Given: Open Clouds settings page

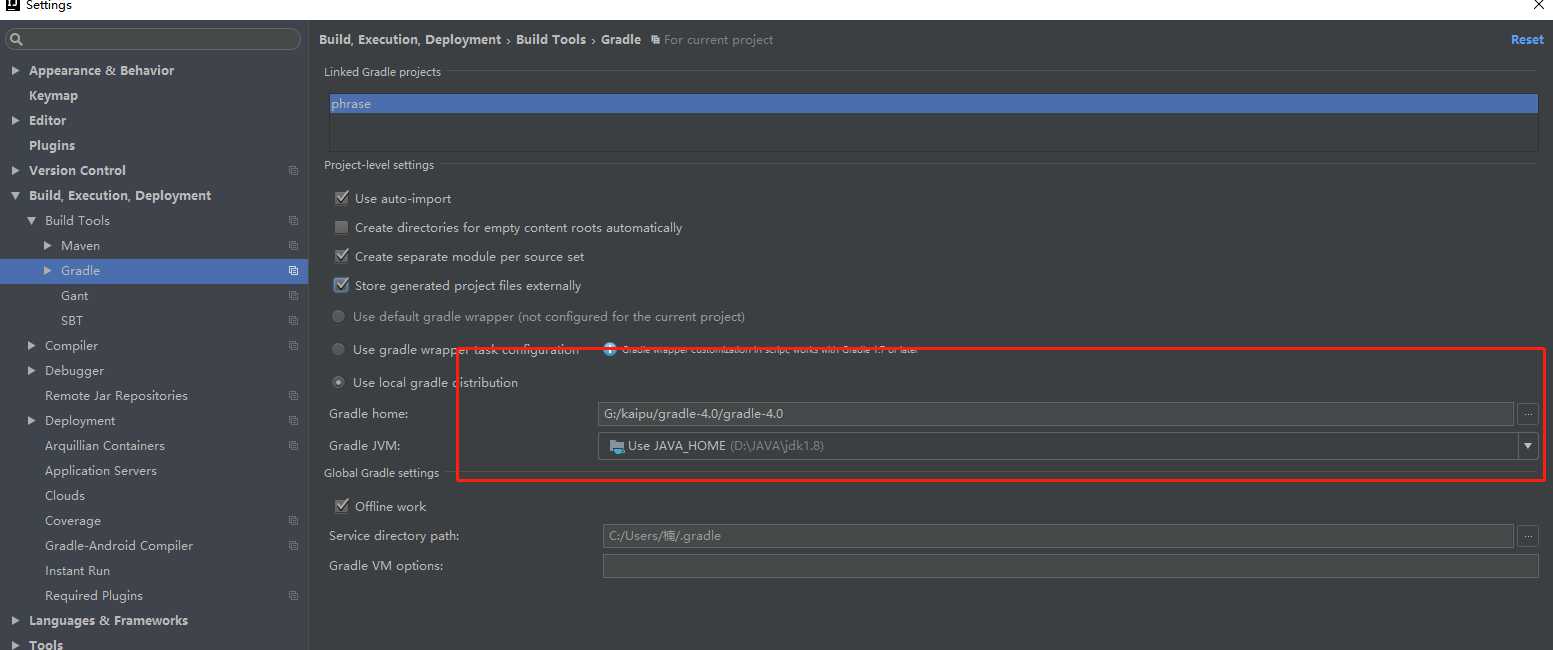Looking at the screenshot, I should [x=65, y=496].
